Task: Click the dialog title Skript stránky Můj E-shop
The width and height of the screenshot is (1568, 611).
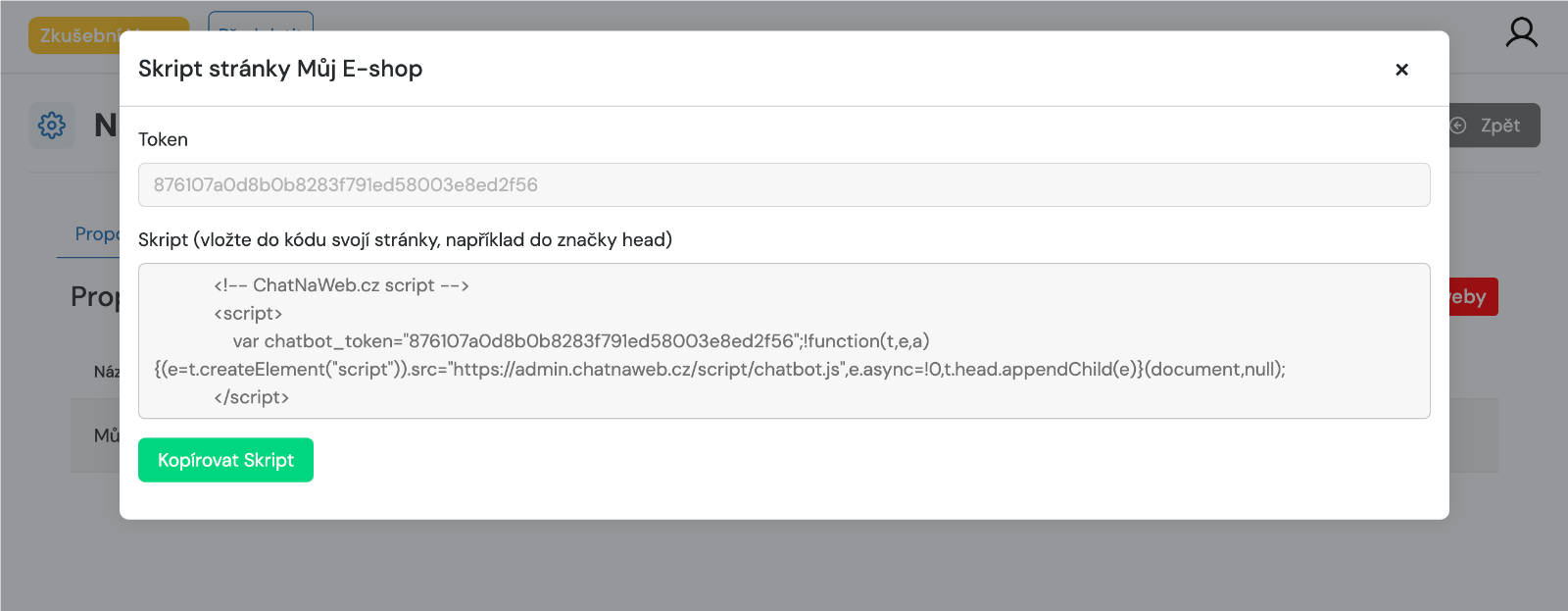Action: point(280,69)
